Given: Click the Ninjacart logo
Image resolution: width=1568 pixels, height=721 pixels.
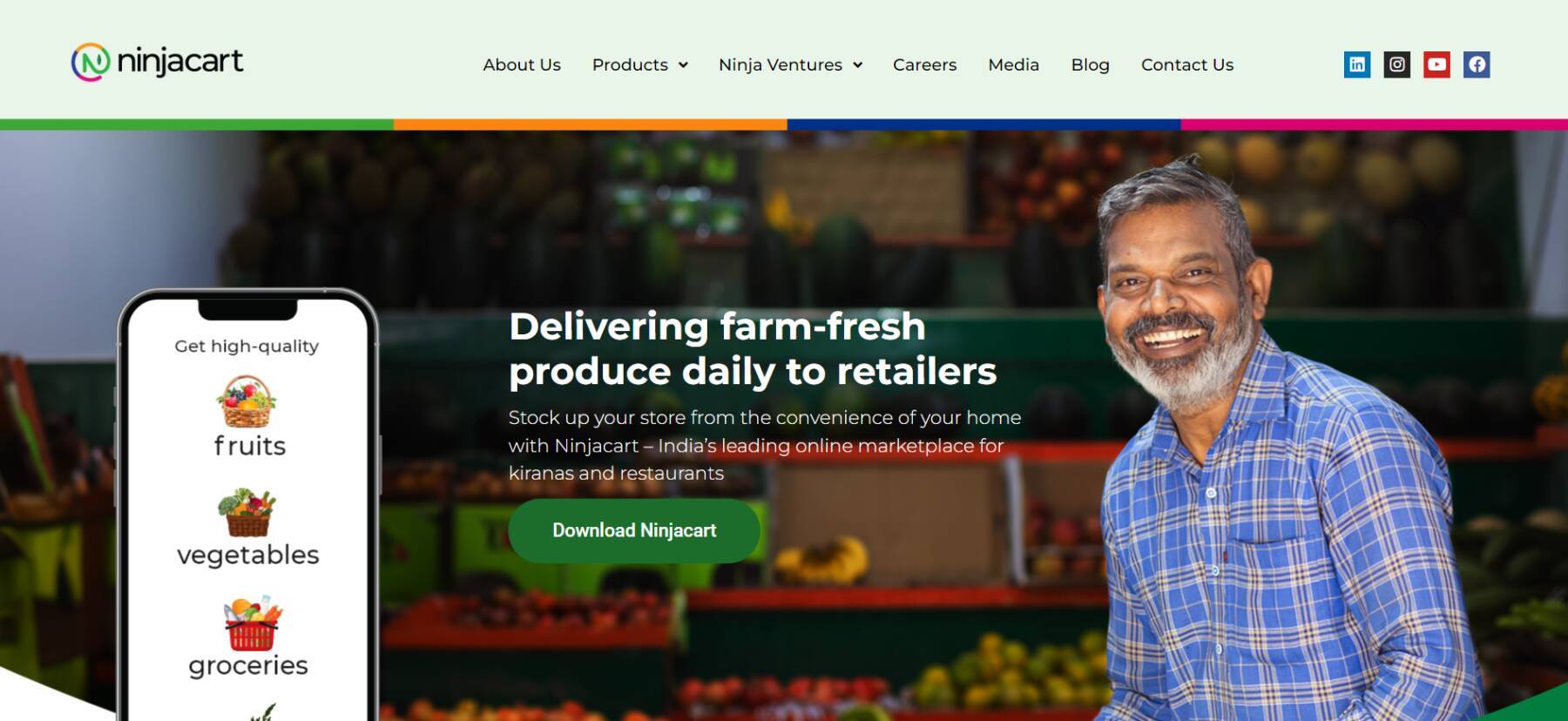Looking at the screenshot, I should (x=158, y=62).
